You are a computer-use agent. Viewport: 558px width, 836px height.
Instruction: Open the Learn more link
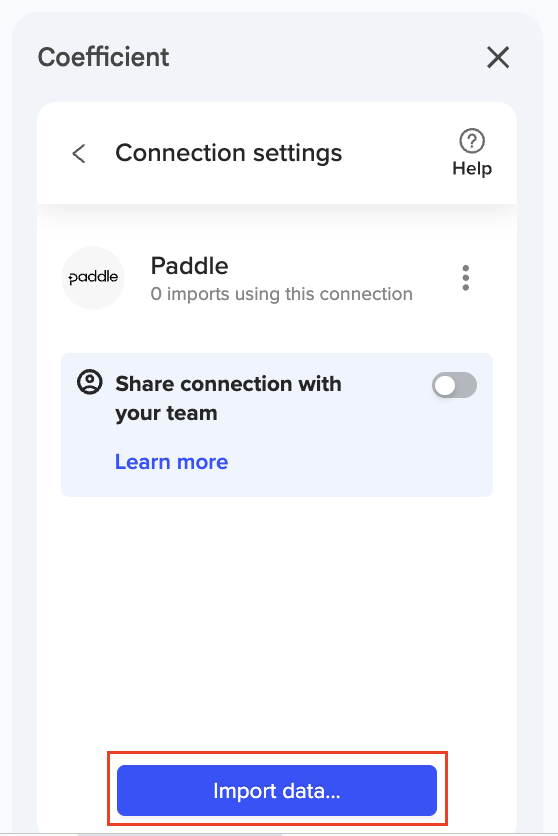click(172, 462)
